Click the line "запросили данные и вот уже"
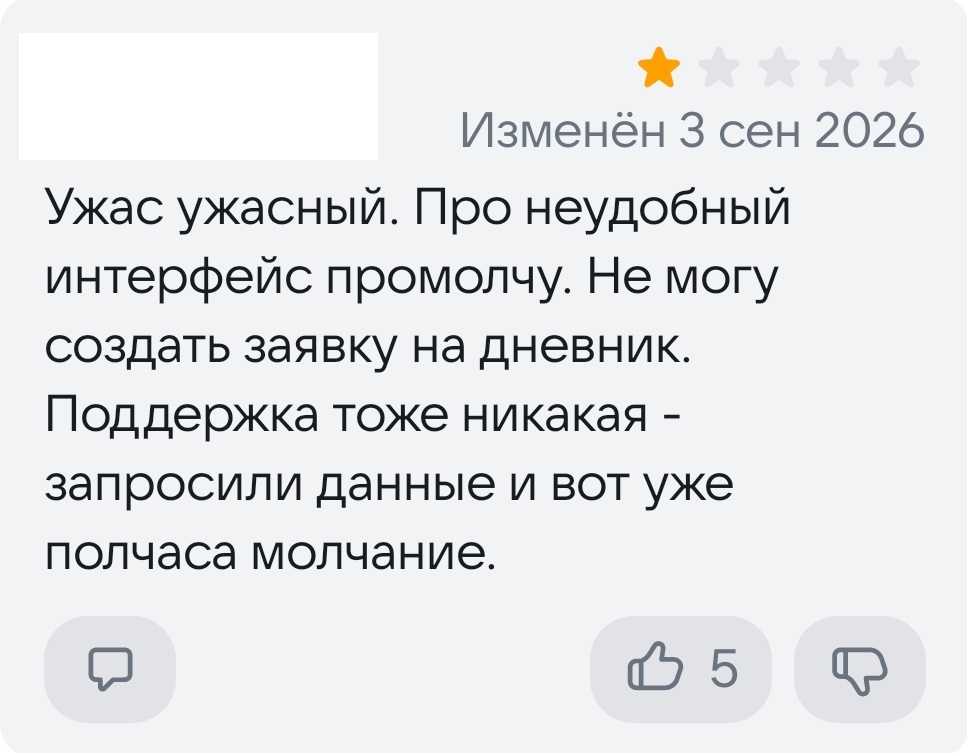The width and height of the screenshot is (967, 753). point(390,485)
